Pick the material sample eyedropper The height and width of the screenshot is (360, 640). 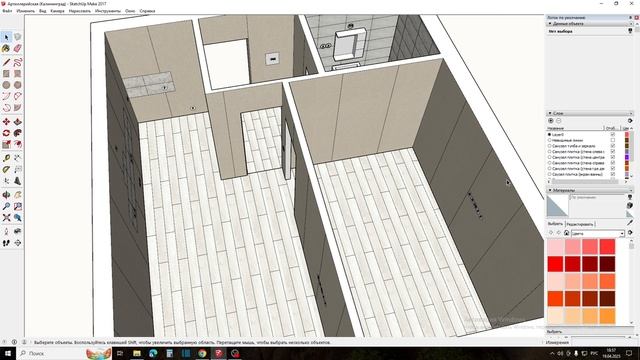click(x=630, y=222)
